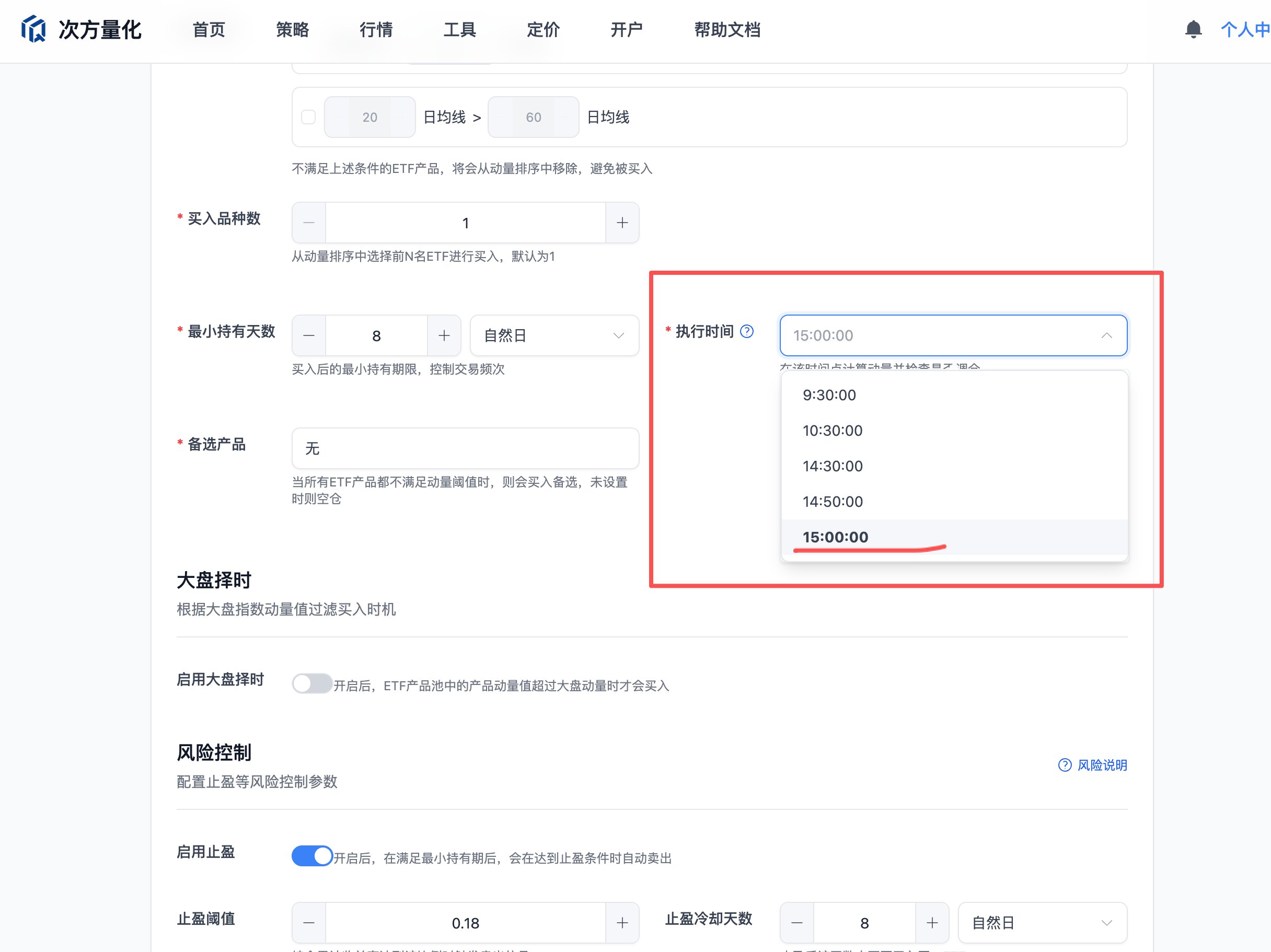This screenshot has width=1271, height=952.
Task: Go to 首页 in the navigation
Action: tap(209, 30)
